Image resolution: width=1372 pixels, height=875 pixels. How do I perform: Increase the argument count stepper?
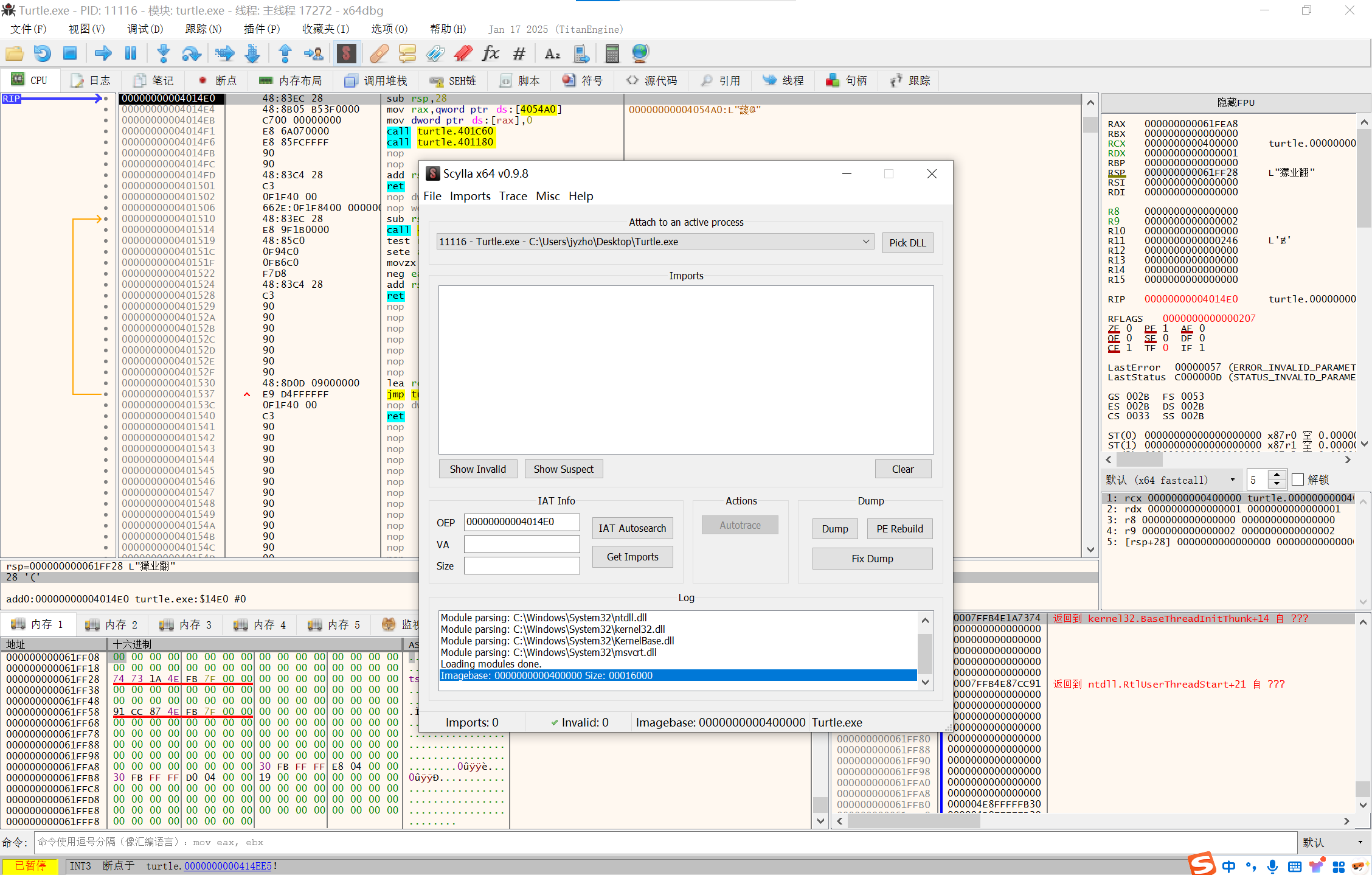tap(1277, 475)
